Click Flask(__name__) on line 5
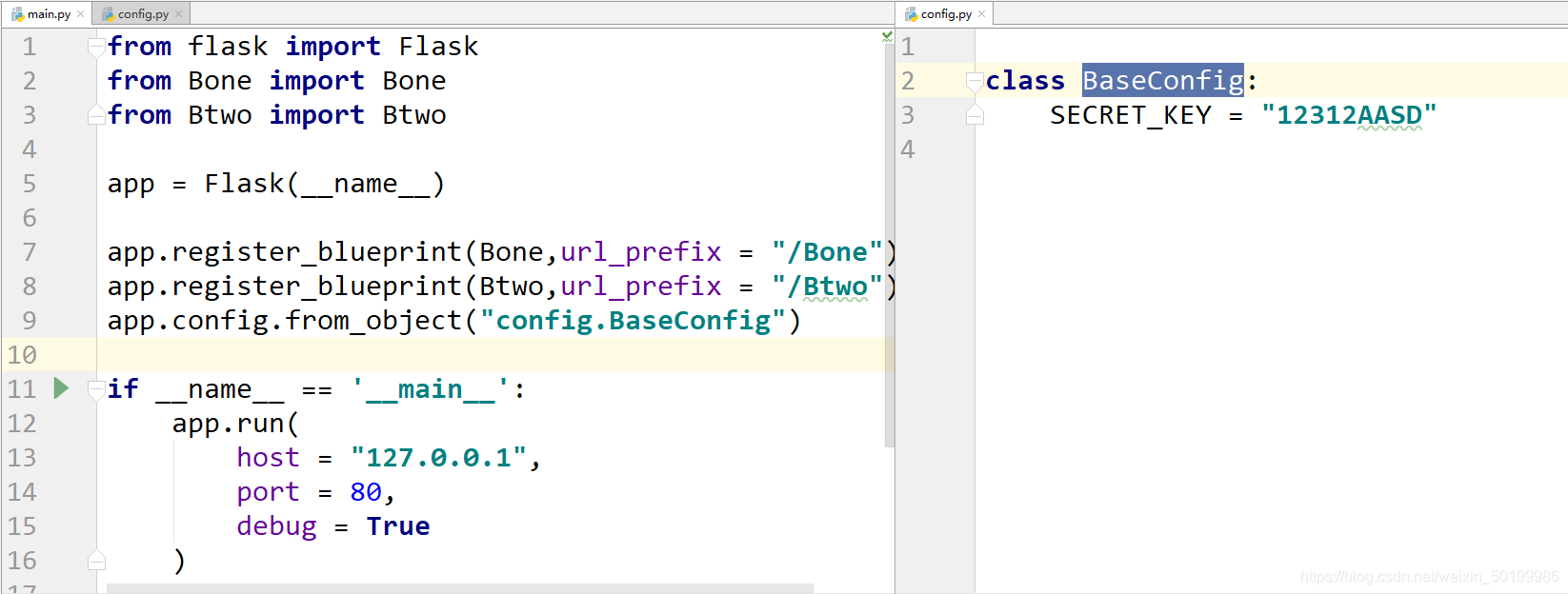 325,184
